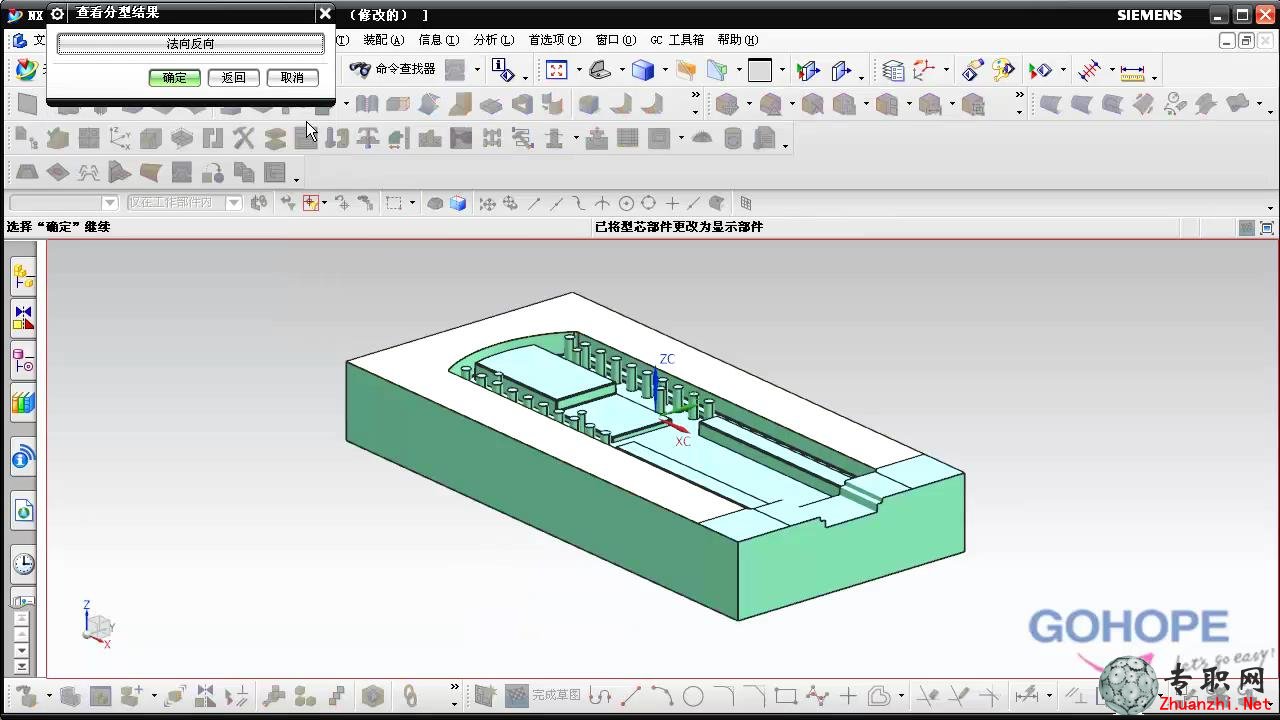Click the dialog settings gear icon
Screen dimensions: 1280x720
click(x=57, y=13)
